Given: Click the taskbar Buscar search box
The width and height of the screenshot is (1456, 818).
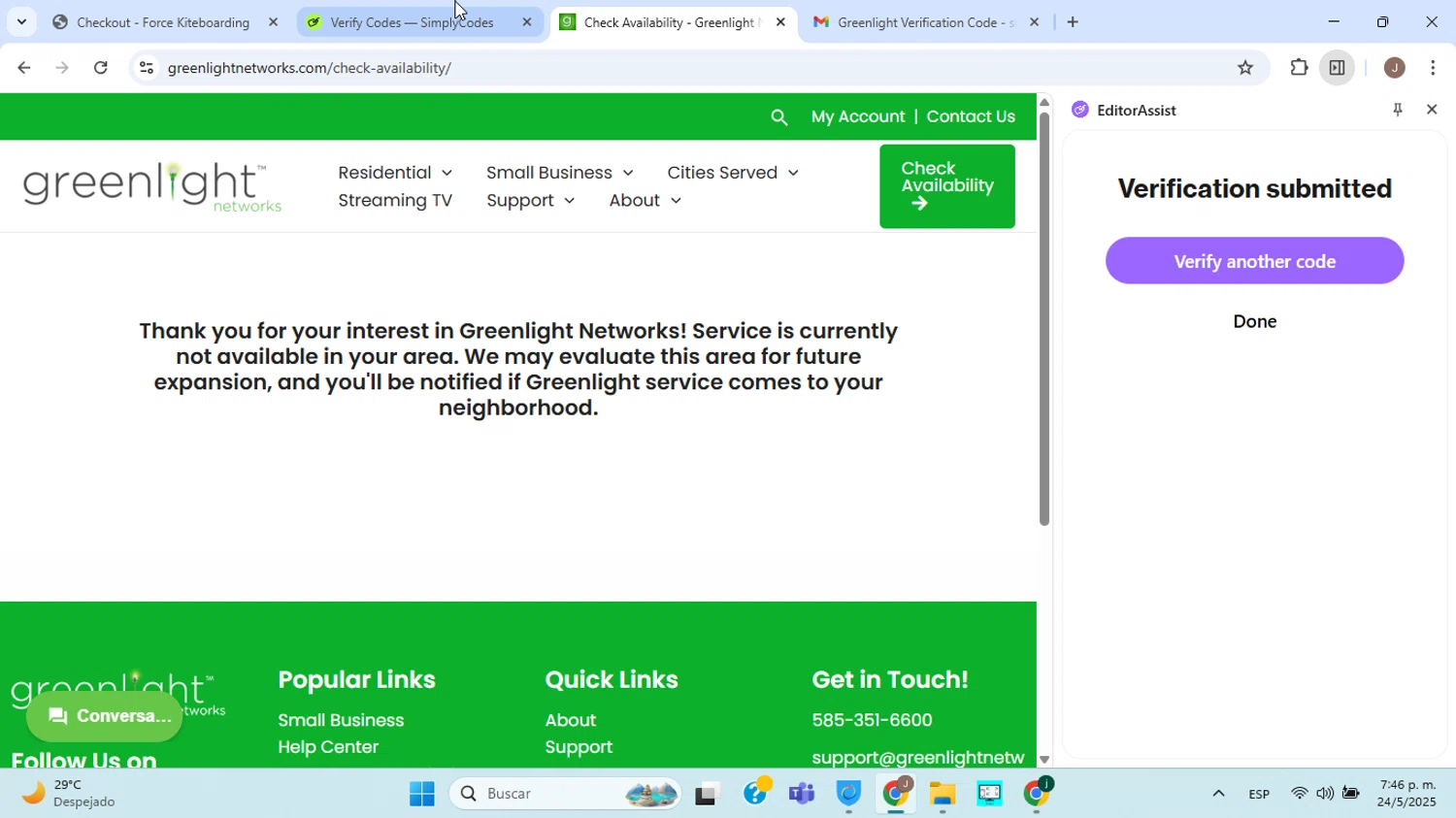Looking at the screenshot, I should point(566,794).
